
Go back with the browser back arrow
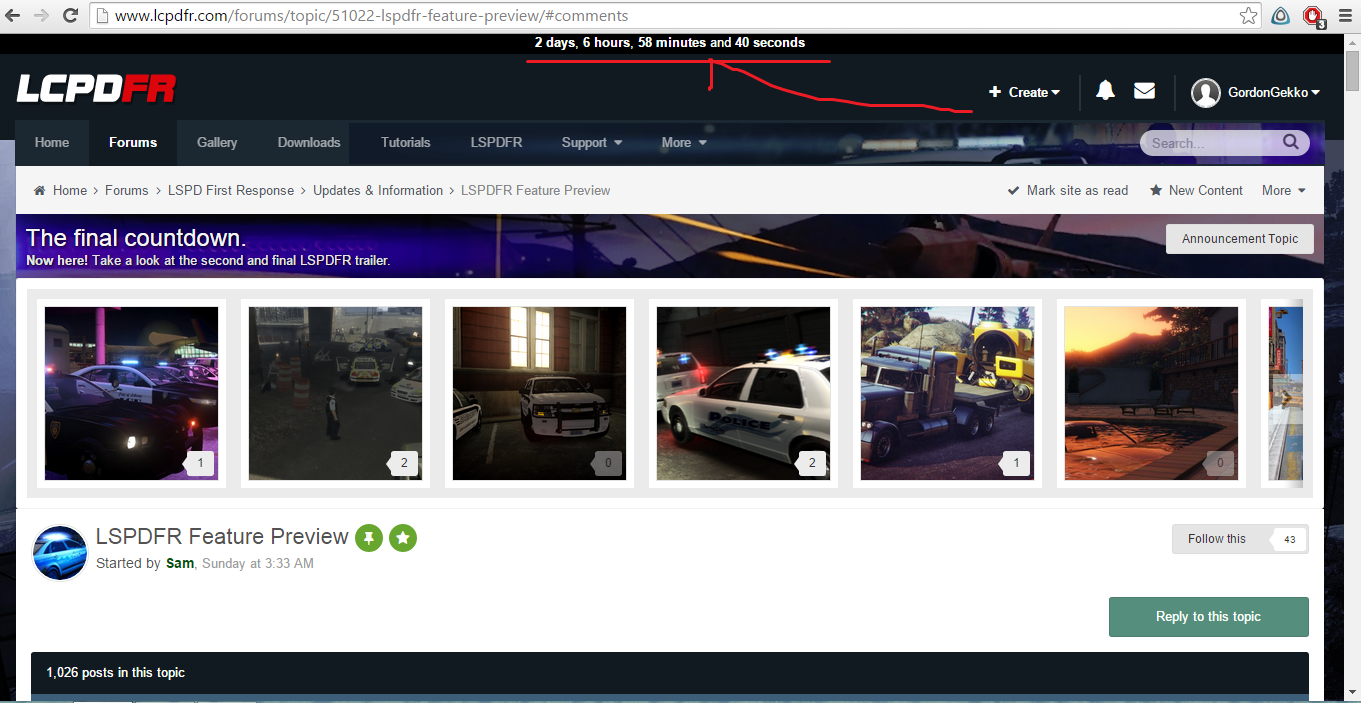[14, 16]
